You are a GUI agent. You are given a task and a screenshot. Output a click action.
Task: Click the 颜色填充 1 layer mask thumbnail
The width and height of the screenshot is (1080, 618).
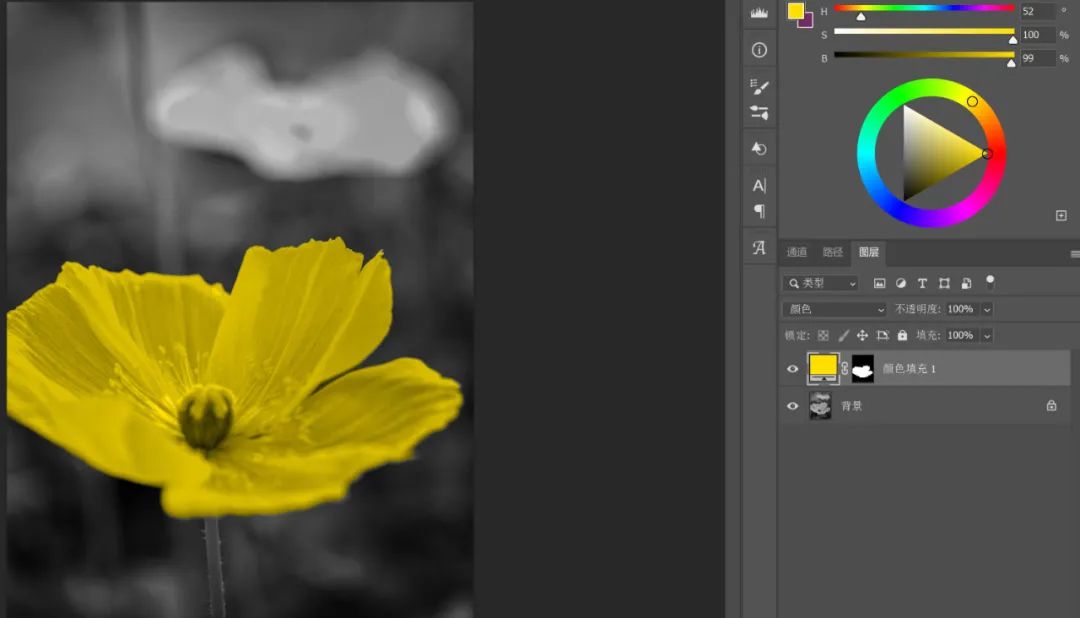pyautogui.click(x=862, y=369)
